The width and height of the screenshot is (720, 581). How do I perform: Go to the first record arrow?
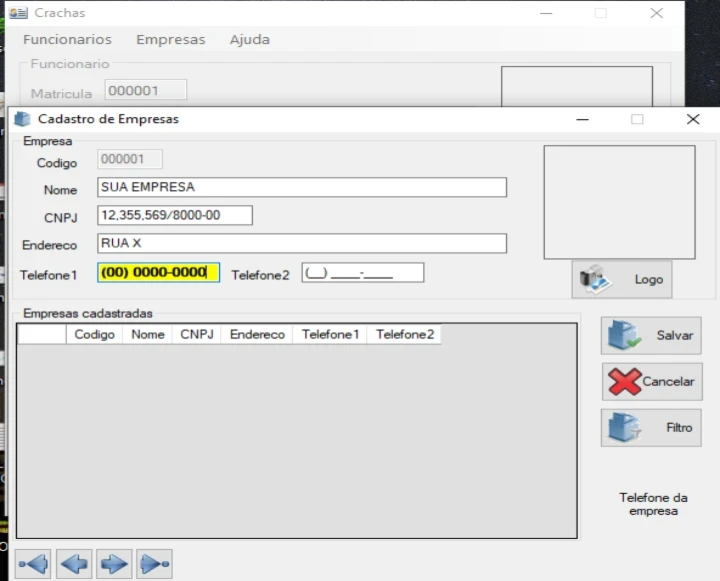[x=33, y=564]
